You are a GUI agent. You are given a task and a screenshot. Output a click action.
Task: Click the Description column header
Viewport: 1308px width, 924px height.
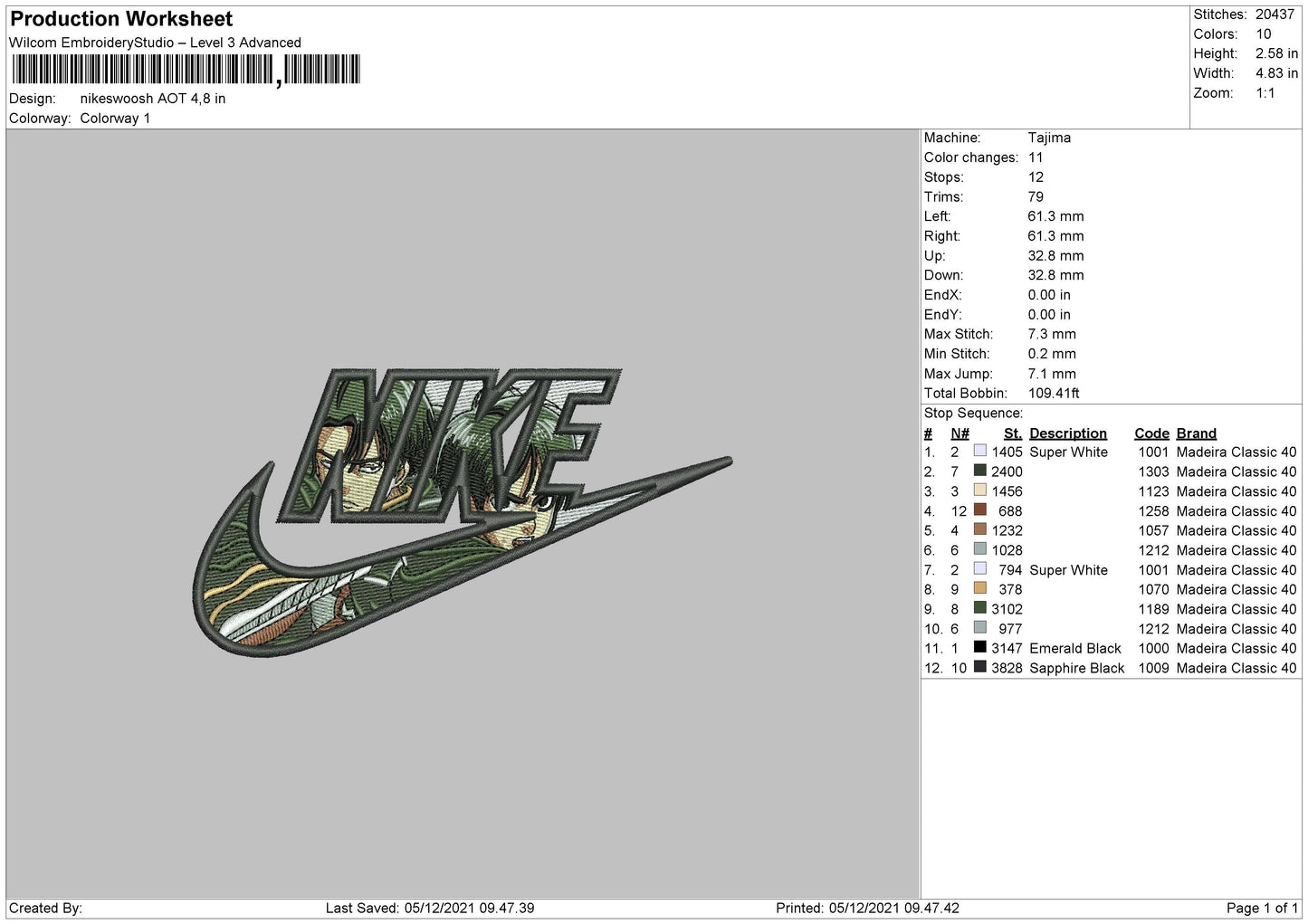[1067, 433]
